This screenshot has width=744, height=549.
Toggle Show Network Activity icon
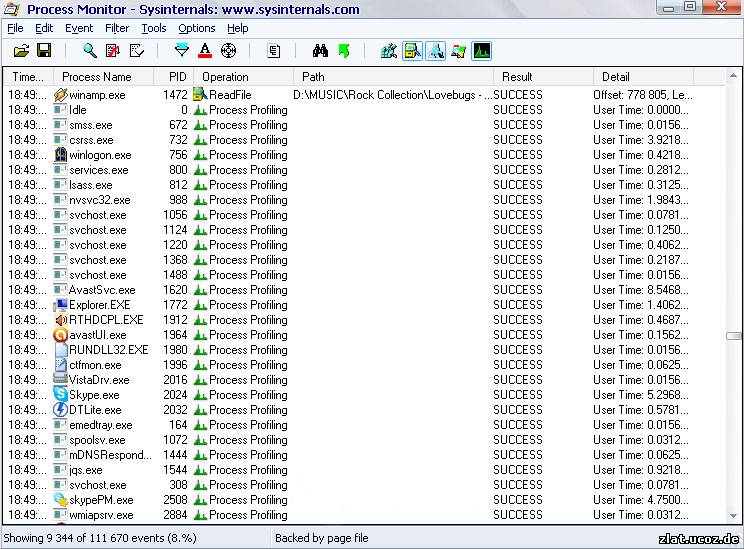435,51
